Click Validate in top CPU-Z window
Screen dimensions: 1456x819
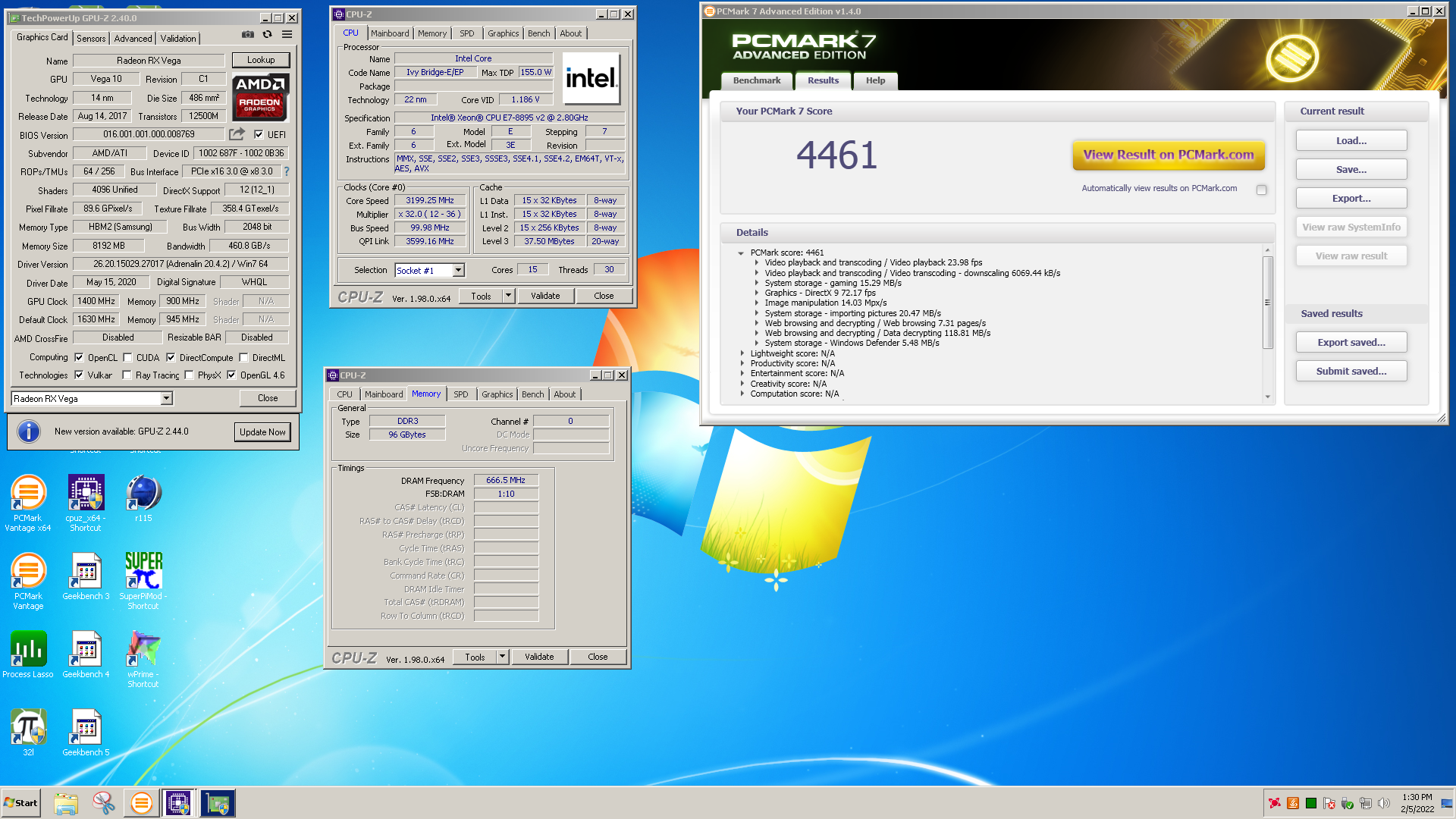coord(545,296)
